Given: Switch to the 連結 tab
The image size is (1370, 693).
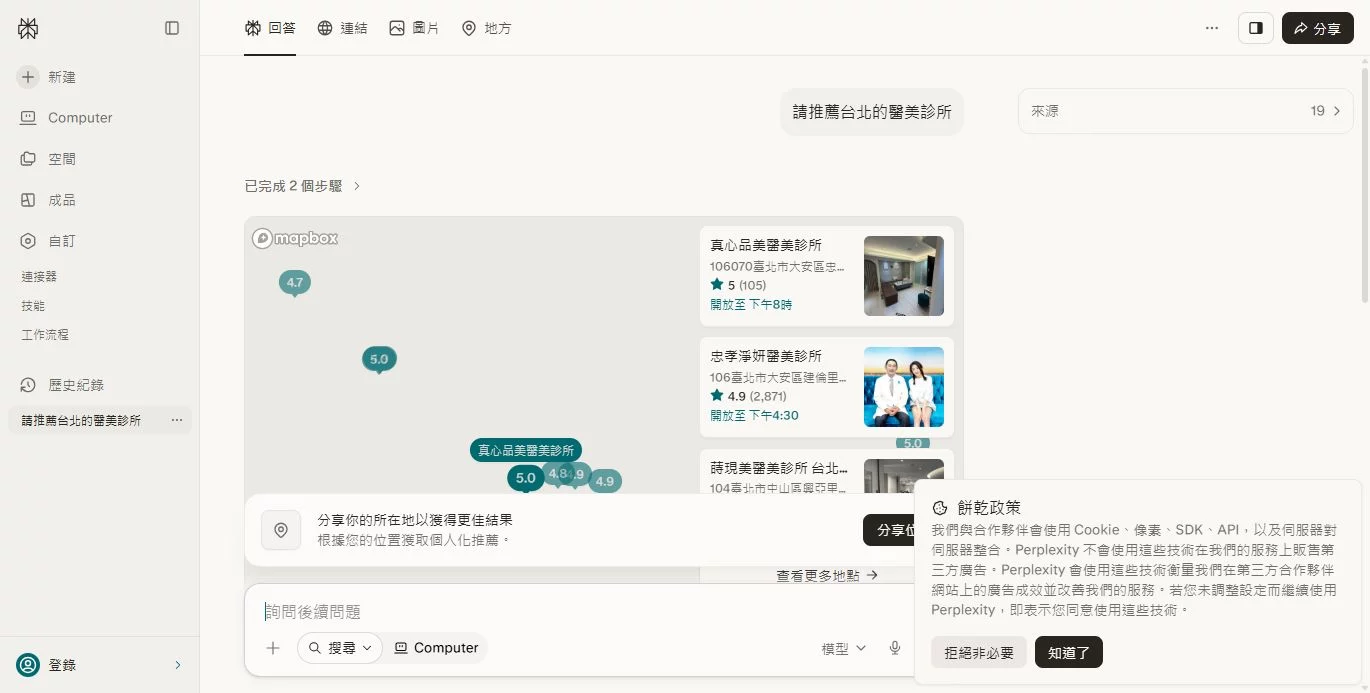Looking at the screenshot, I should 342,28.
